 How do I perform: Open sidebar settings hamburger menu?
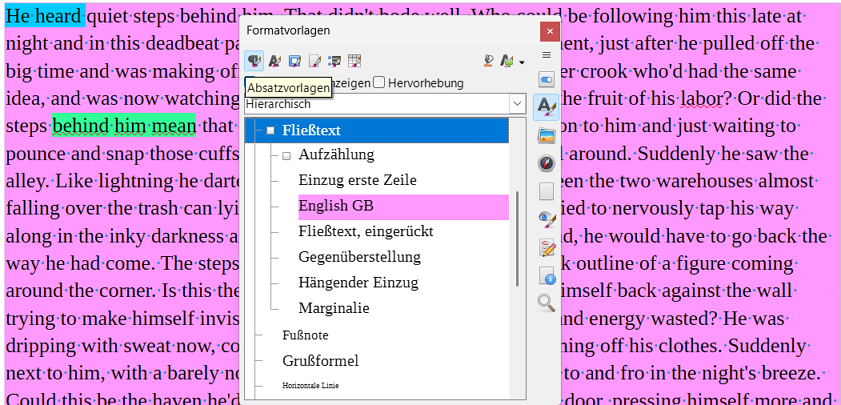546,55
